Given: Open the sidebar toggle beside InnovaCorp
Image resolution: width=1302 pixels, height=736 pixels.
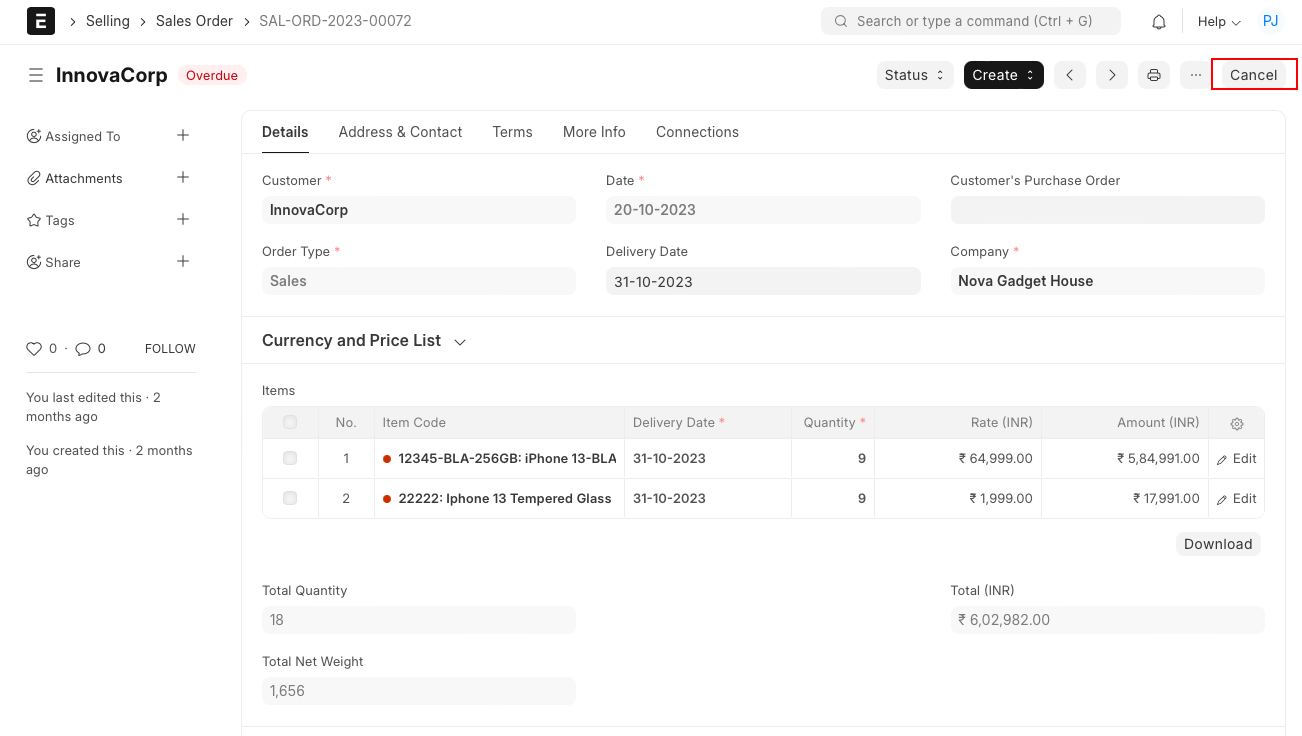Looking at the screenshot, I should point(36,74).
